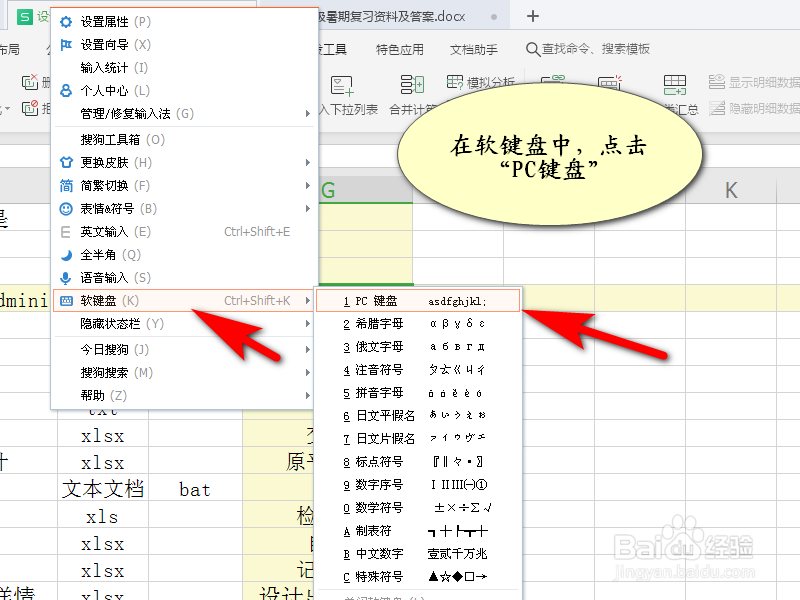Screen dimensions: 800x600
Task: Choose 2 希腊字母 soft keyboard
Action: (x=418, y=324)
